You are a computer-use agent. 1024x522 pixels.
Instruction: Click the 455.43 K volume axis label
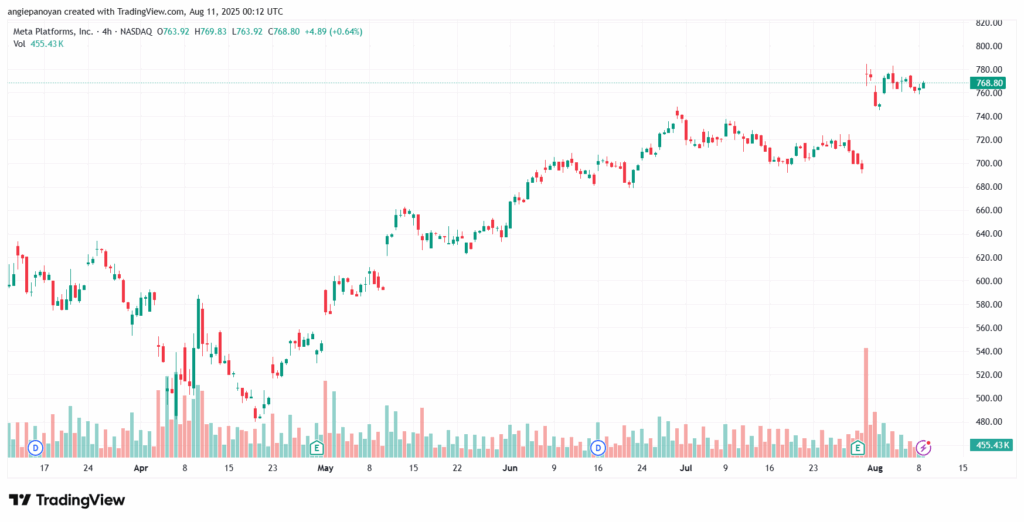993,445
